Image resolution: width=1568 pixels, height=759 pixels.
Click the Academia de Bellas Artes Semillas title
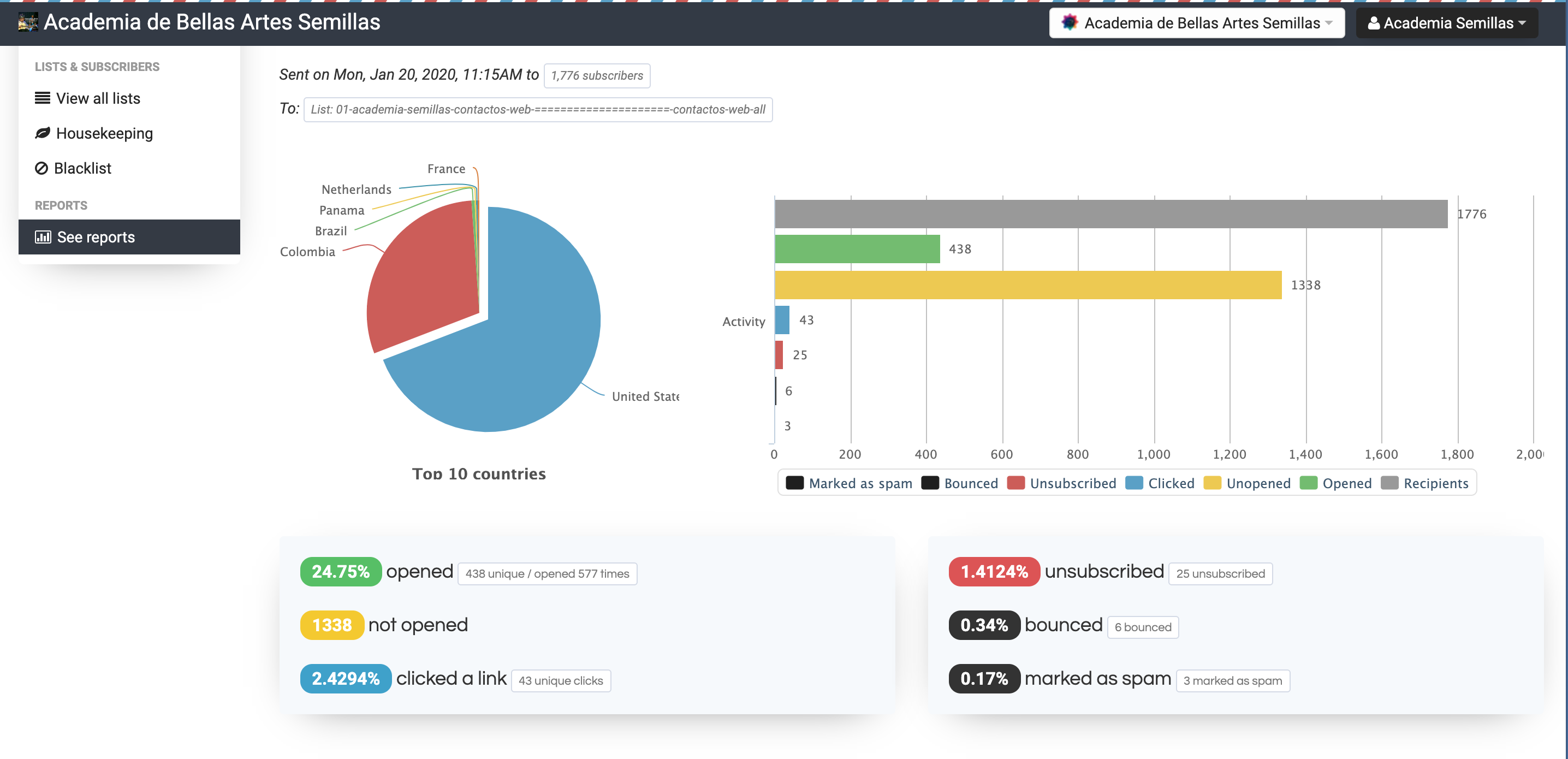click(212, 22)
